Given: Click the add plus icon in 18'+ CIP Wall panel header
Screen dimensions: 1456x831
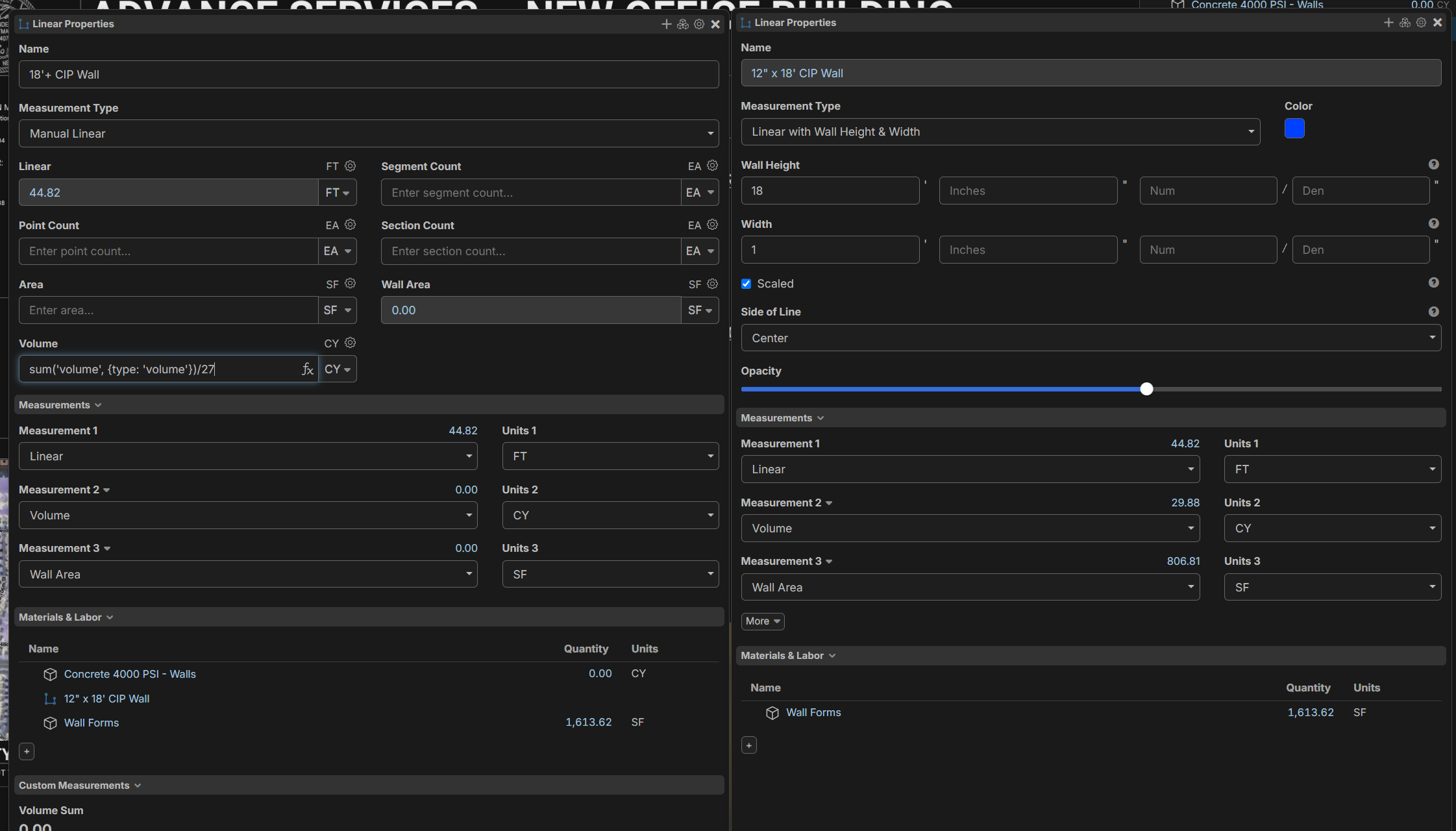Looking at the screenshot, I should [x=666, y=24].
